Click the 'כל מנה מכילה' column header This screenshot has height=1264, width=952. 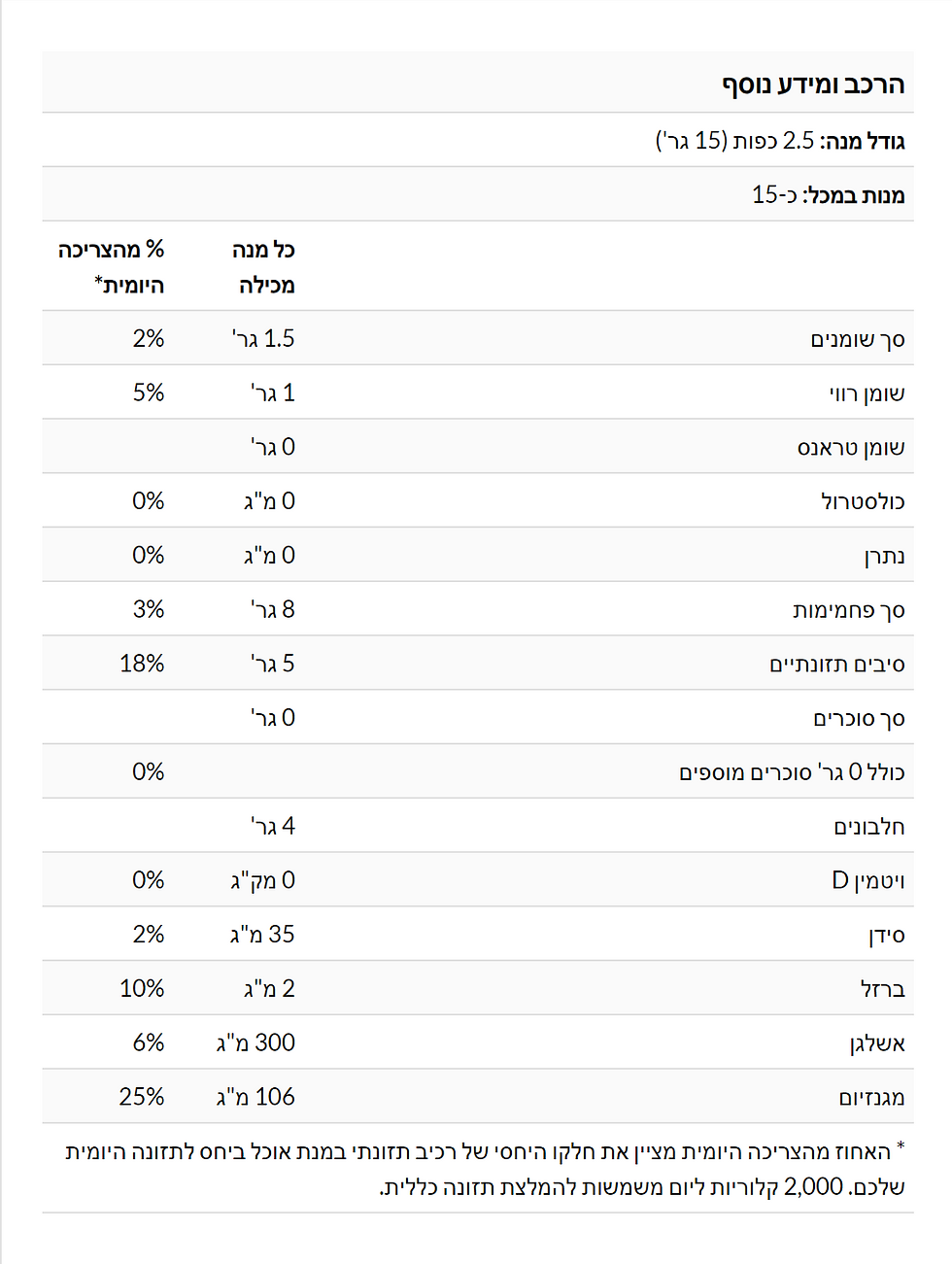point(264,267)
